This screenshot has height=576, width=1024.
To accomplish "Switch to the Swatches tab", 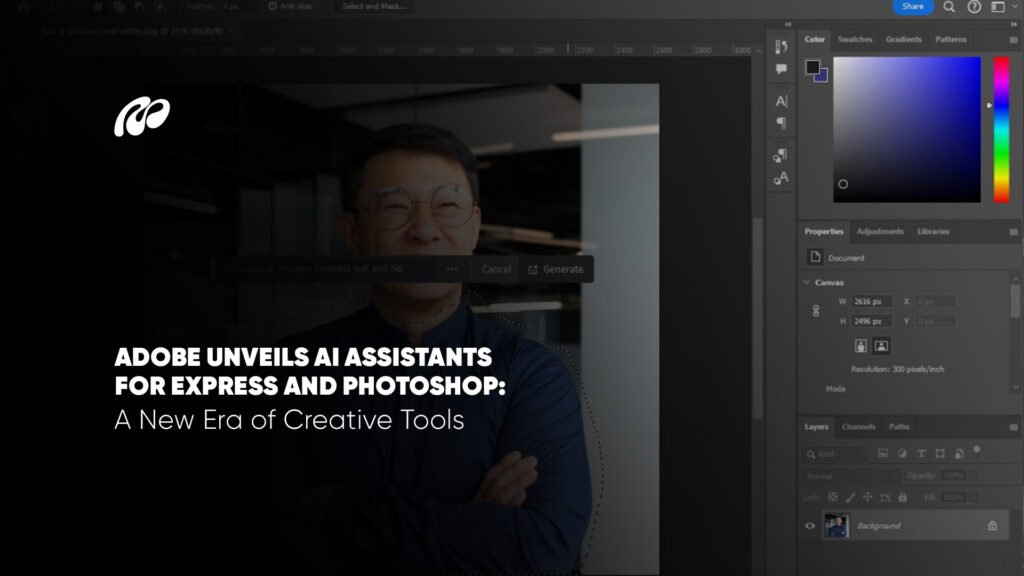I will pyautogui.click(x=855, y=39).
